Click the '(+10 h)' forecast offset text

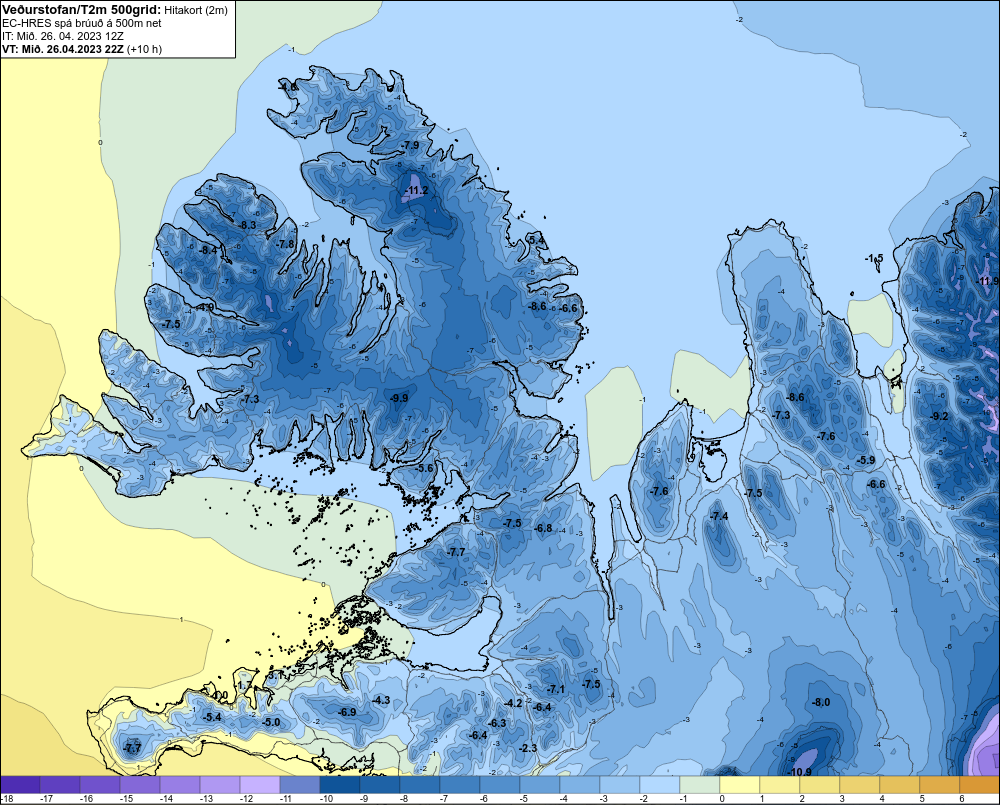(144, 49)
